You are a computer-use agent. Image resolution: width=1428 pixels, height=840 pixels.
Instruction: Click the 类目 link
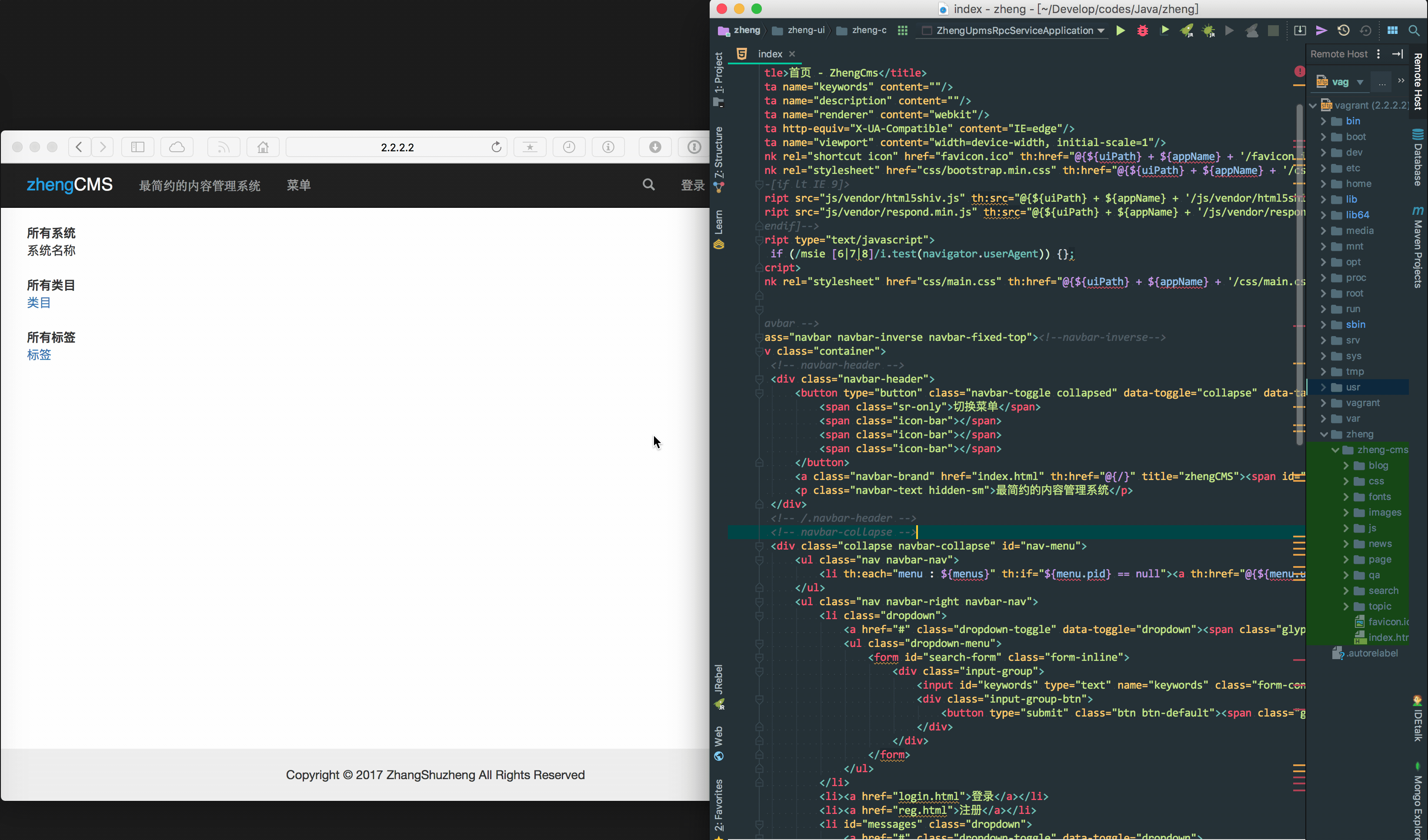click(39, 303)
